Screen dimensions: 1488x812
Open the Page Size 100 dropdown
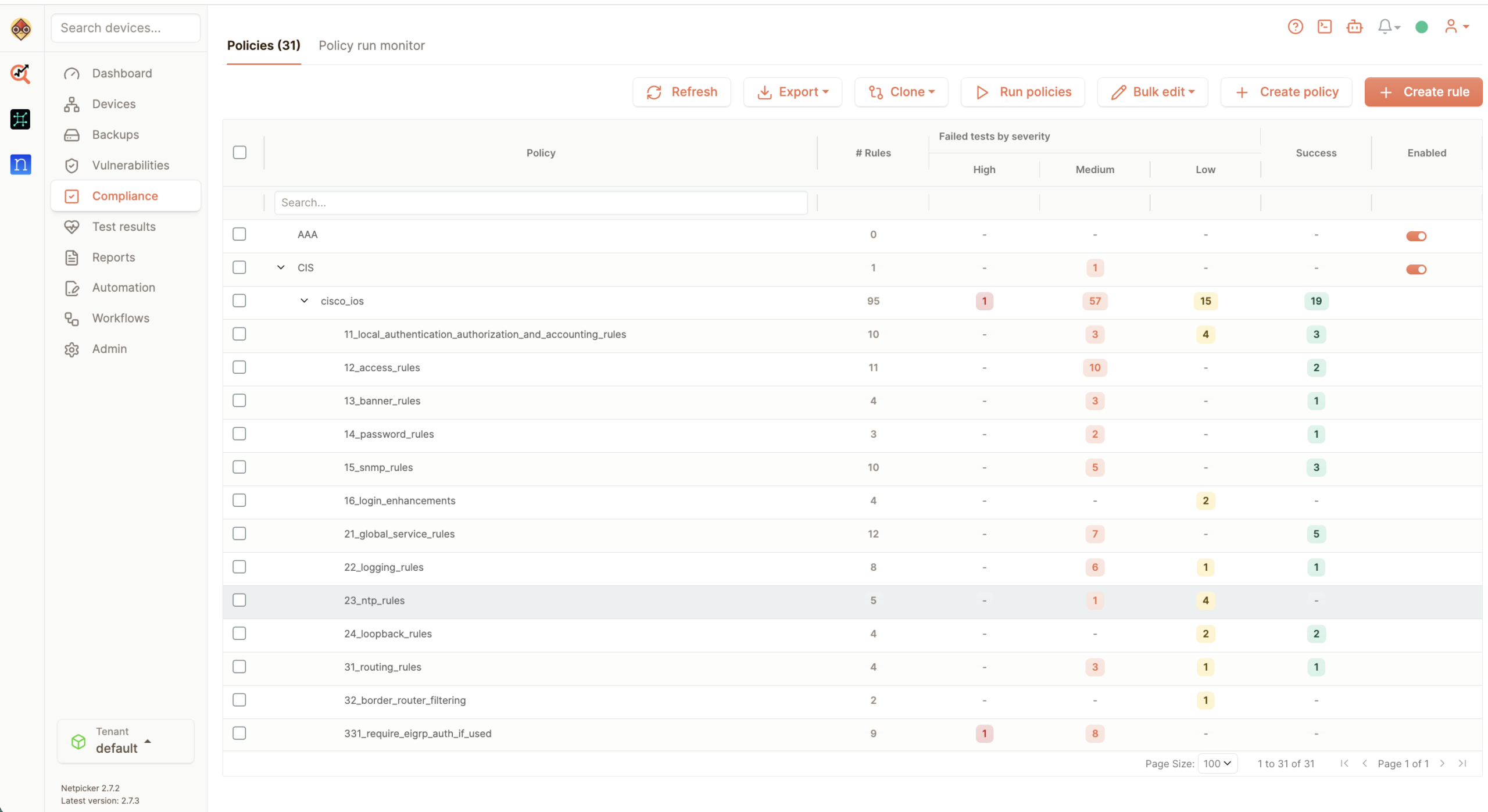[x=1217, y=763]
